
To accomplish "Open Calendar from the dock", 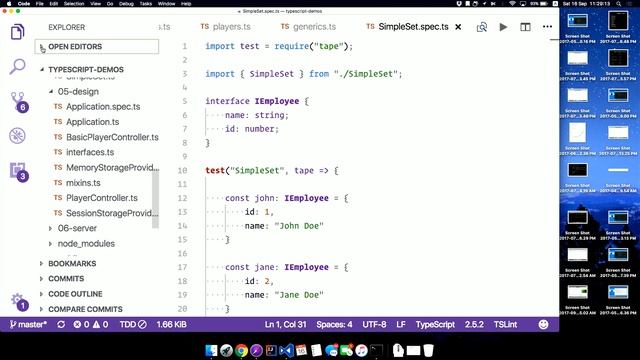I will [x=301, y=350].
